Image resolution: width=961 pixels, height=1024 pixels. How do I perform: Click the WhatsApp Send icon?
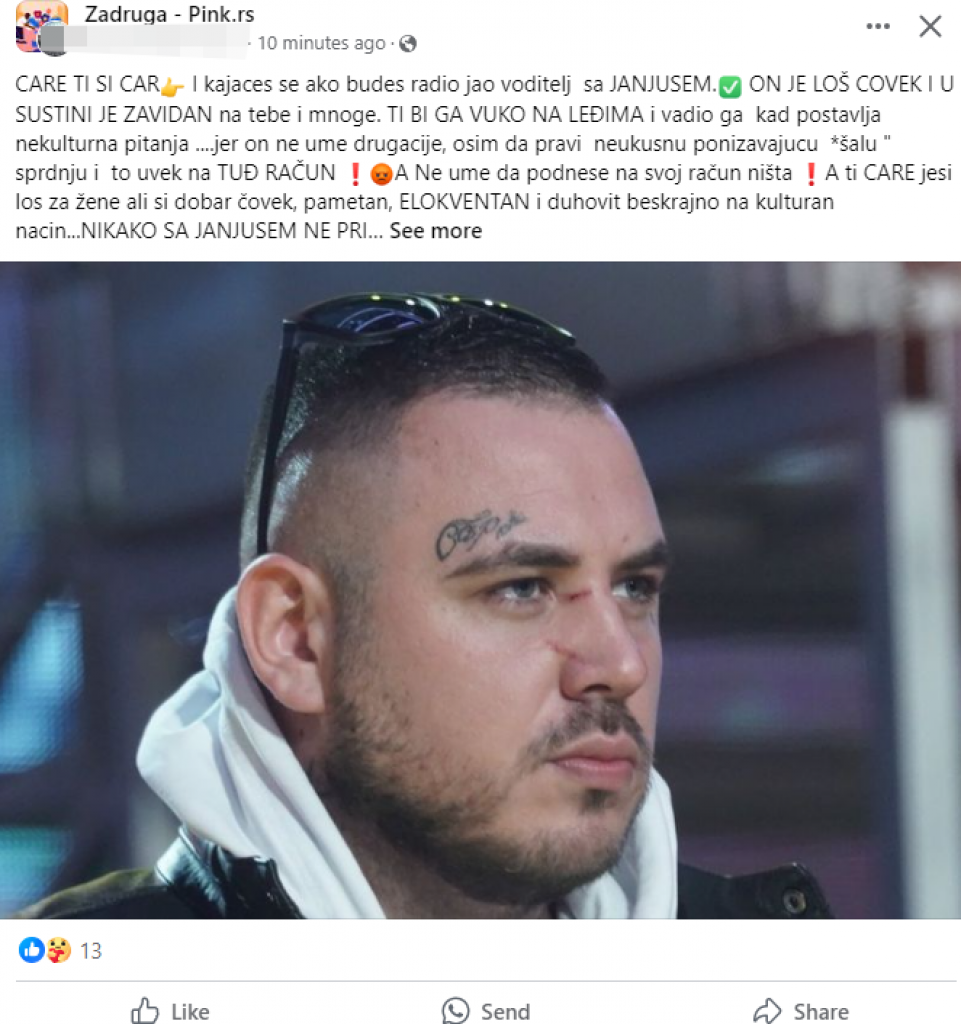(x=456, y=1011)
